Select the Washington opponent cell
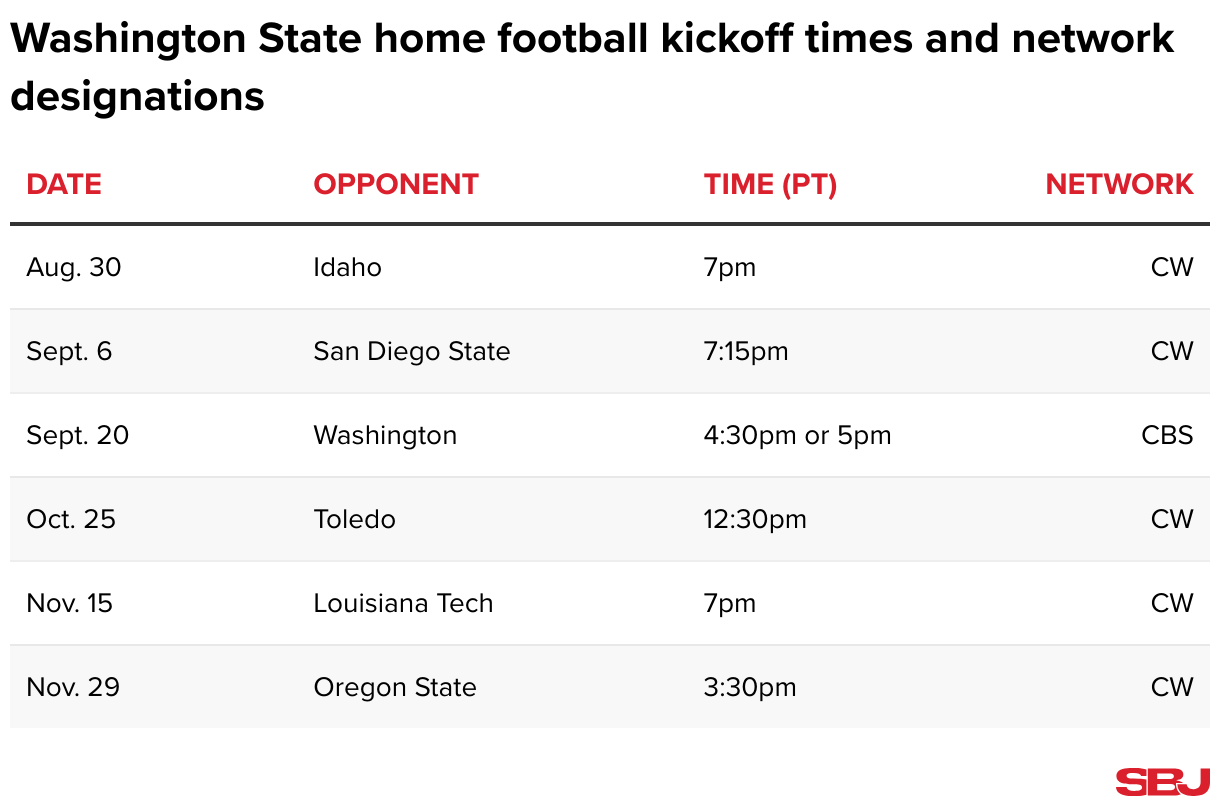This screenshot has height=808, width=1220. pos(385,435)
